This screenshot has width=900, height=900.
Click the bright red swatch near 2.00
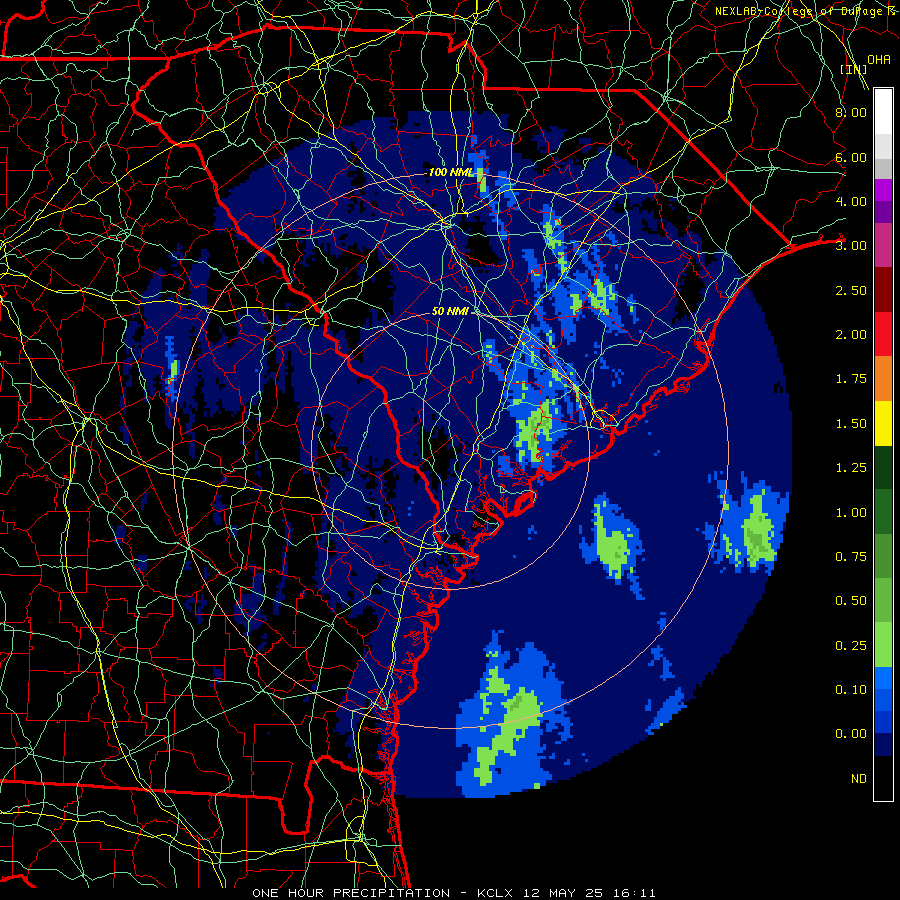[883, 334]
